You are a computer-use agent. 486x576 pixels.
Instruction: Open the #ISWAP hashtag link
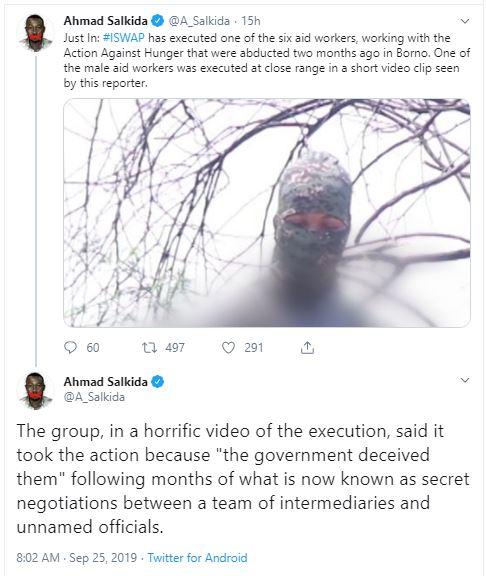[124, 38]
